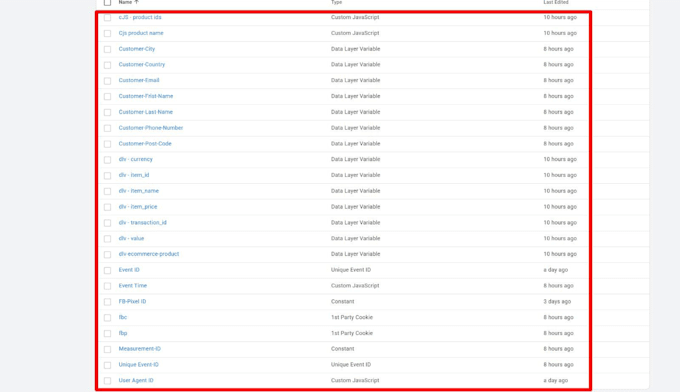Click 'Unique Event ID' type in Event ID row
The image size is (680, 392).
point(351,270)
